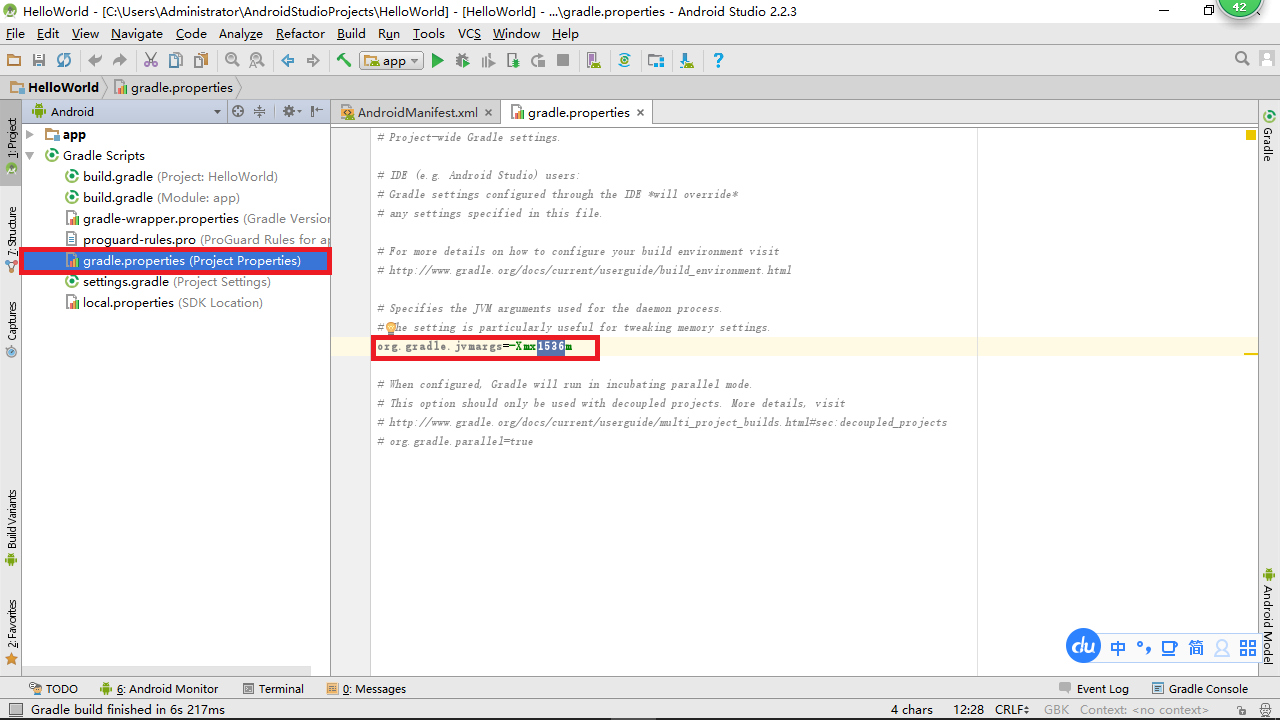
Task: Click the Find magnifier icon
Action: click(x=232, y=61)
